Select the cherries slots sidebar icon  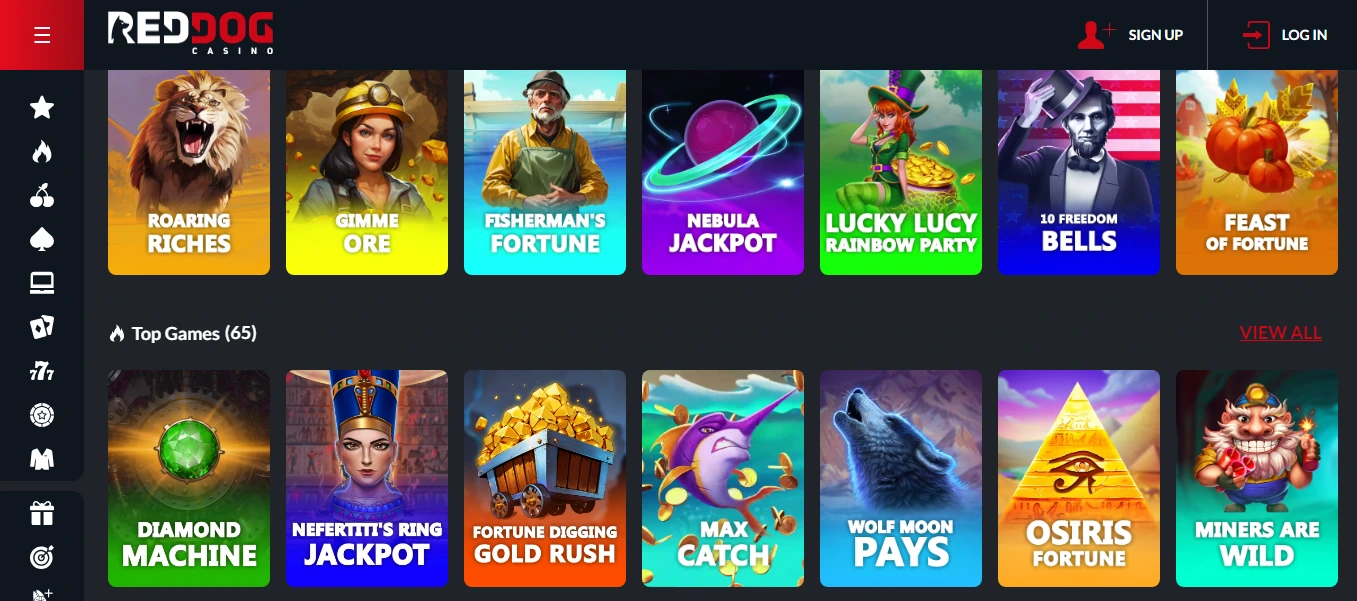point(42,195)
